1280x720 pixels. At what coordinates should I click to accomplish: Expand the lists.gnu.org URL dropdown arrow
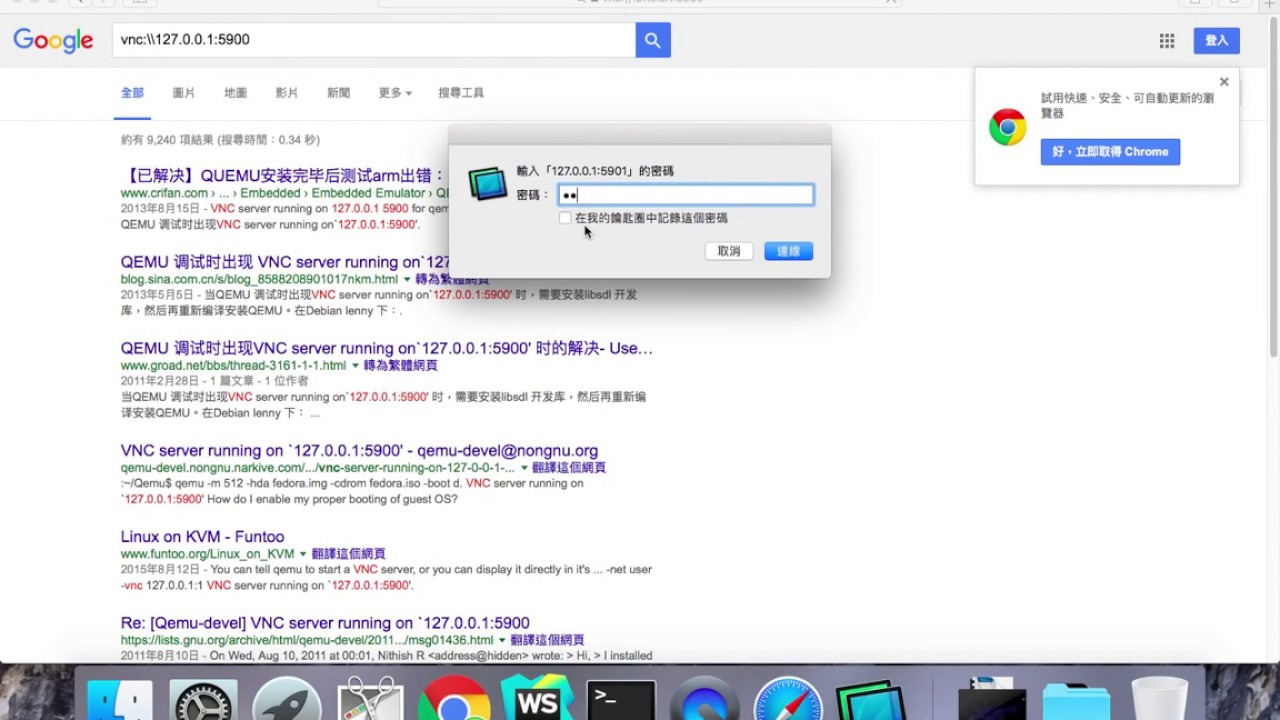502,640
